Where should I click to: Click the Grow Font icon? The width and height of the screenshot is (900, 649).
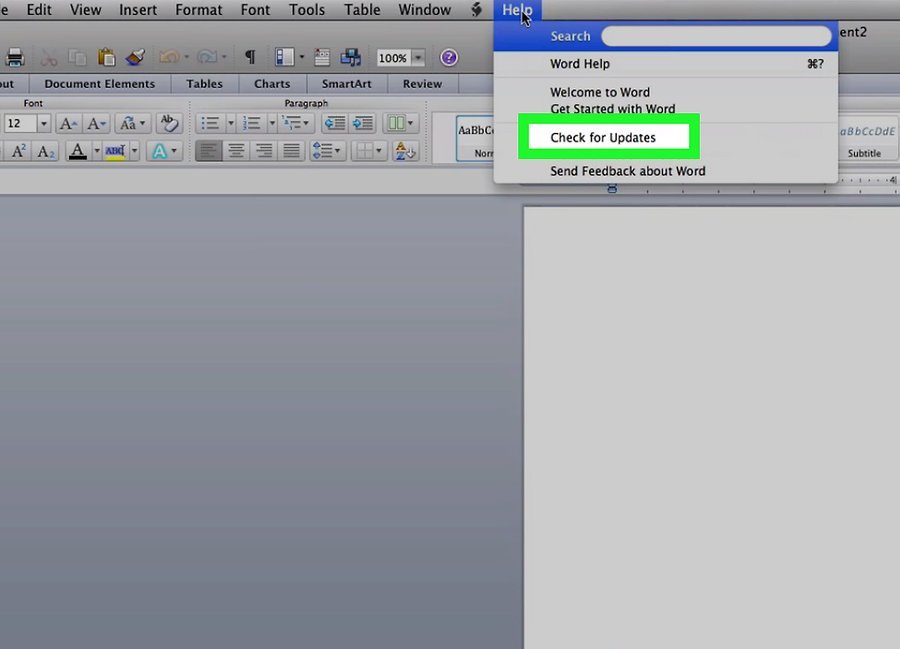(x=68, y=123)
